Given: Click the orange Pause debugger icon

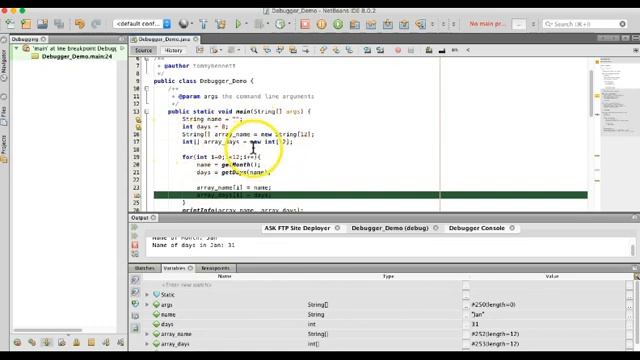Looking at the screenshot, I should pyautogui.click(x=322, y=24).
